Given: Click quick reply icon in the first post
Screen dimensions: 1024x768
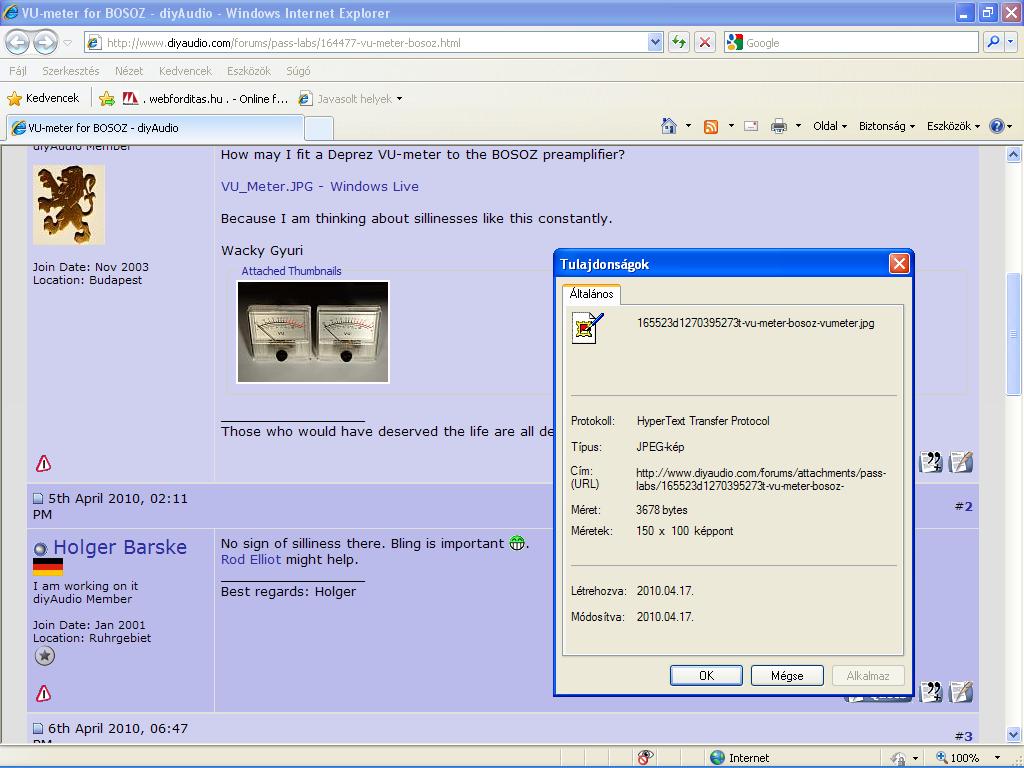Looking at the screenshot, I should (961, 462).
